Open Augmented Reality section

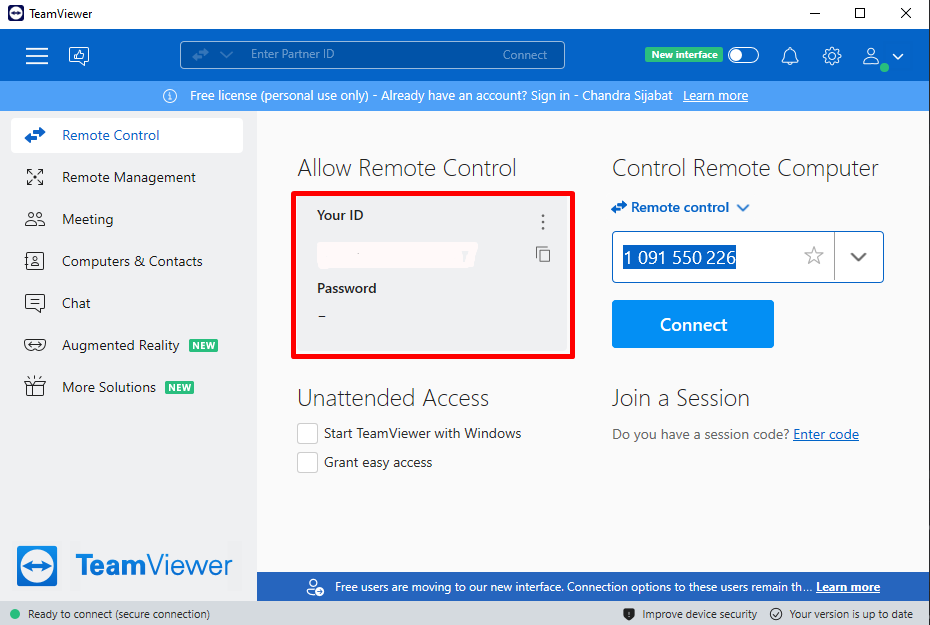click(x=127, y=346)
